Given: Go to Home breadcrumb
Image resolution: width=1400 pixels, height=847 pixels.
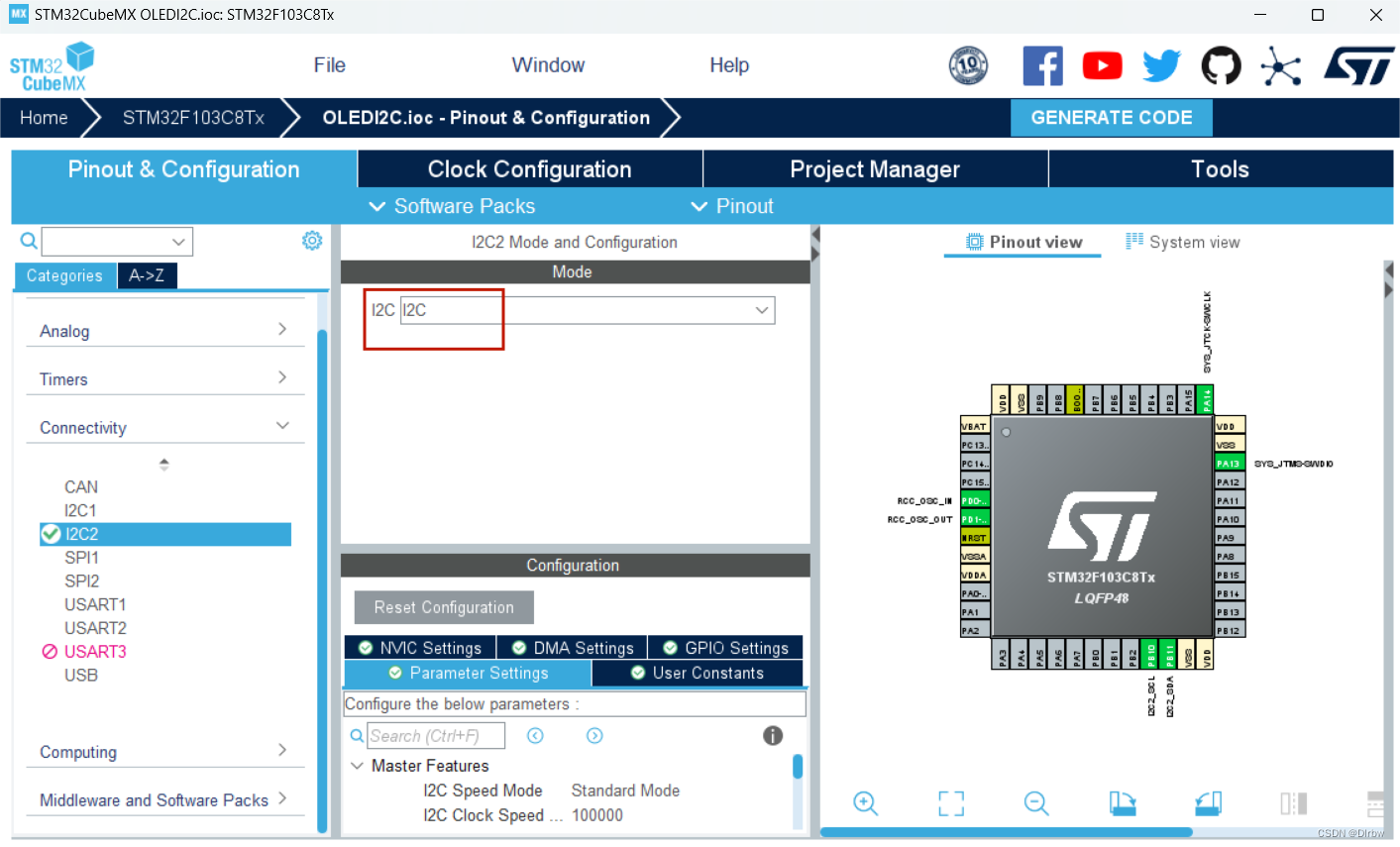Looking at the screenshot, I should point(45,118).
